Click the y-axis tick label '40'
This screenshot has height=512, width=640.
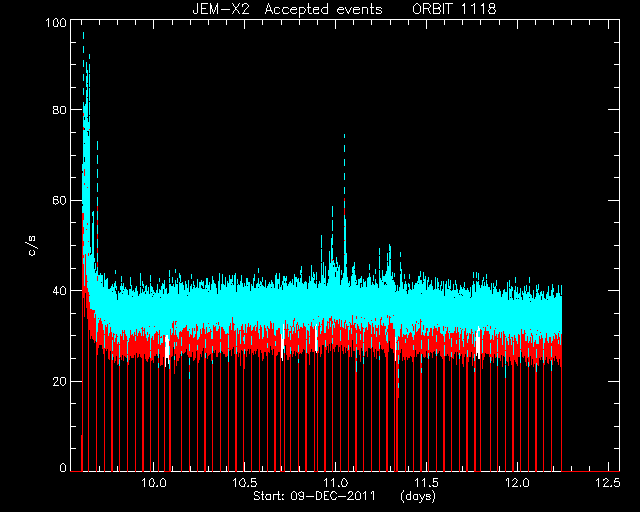(60, 291)
